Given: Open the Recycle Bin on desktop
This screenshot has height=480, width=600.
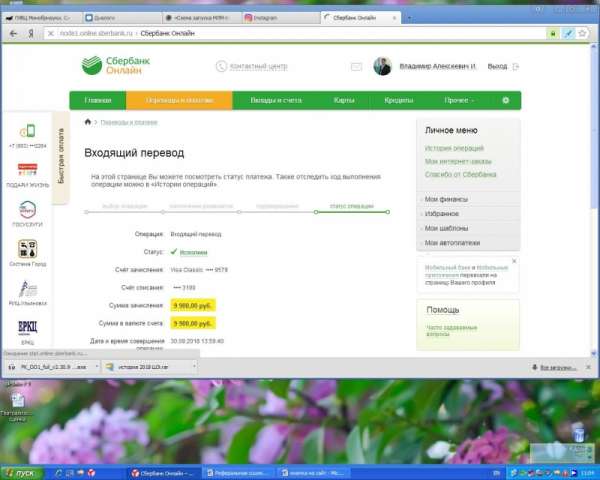Looking at the screenshot, I should [x=579, y=433].
